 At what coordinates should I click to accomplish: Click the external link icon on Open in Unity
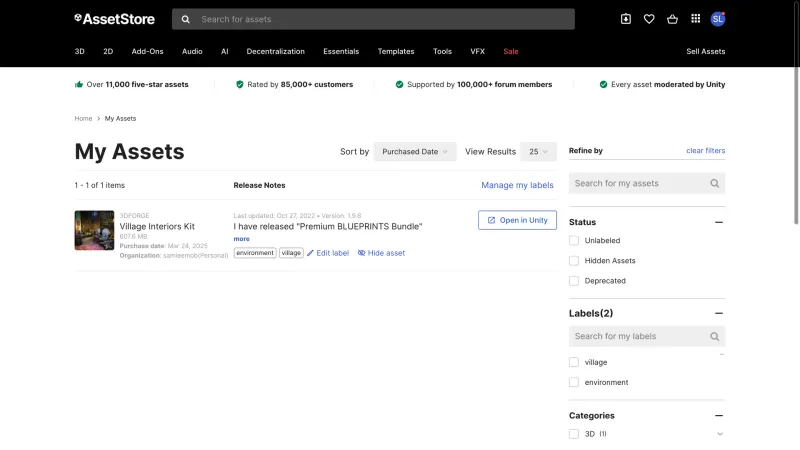point(491,220)
